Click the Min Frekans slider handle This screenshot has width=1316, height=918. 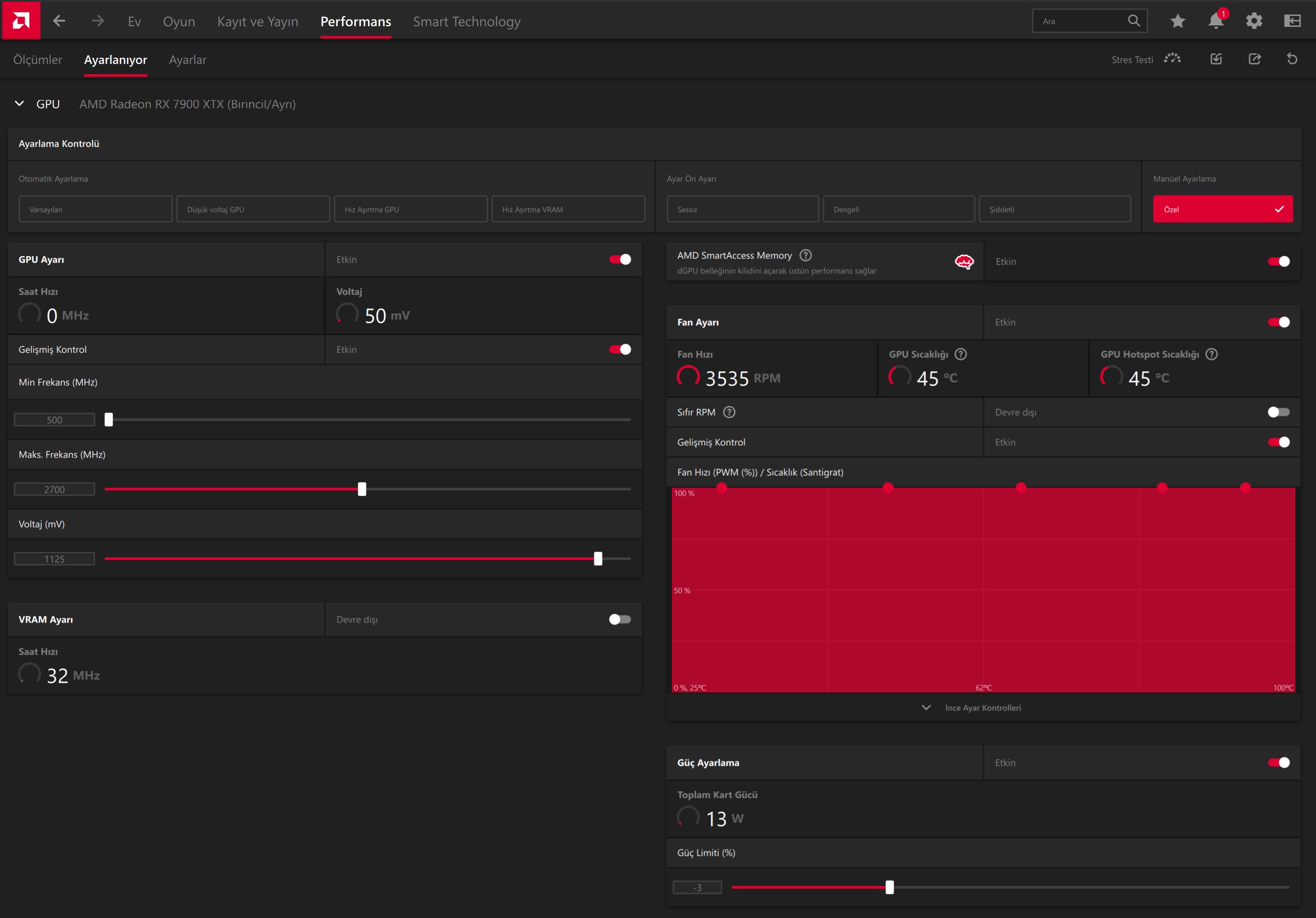click(108, 419)
